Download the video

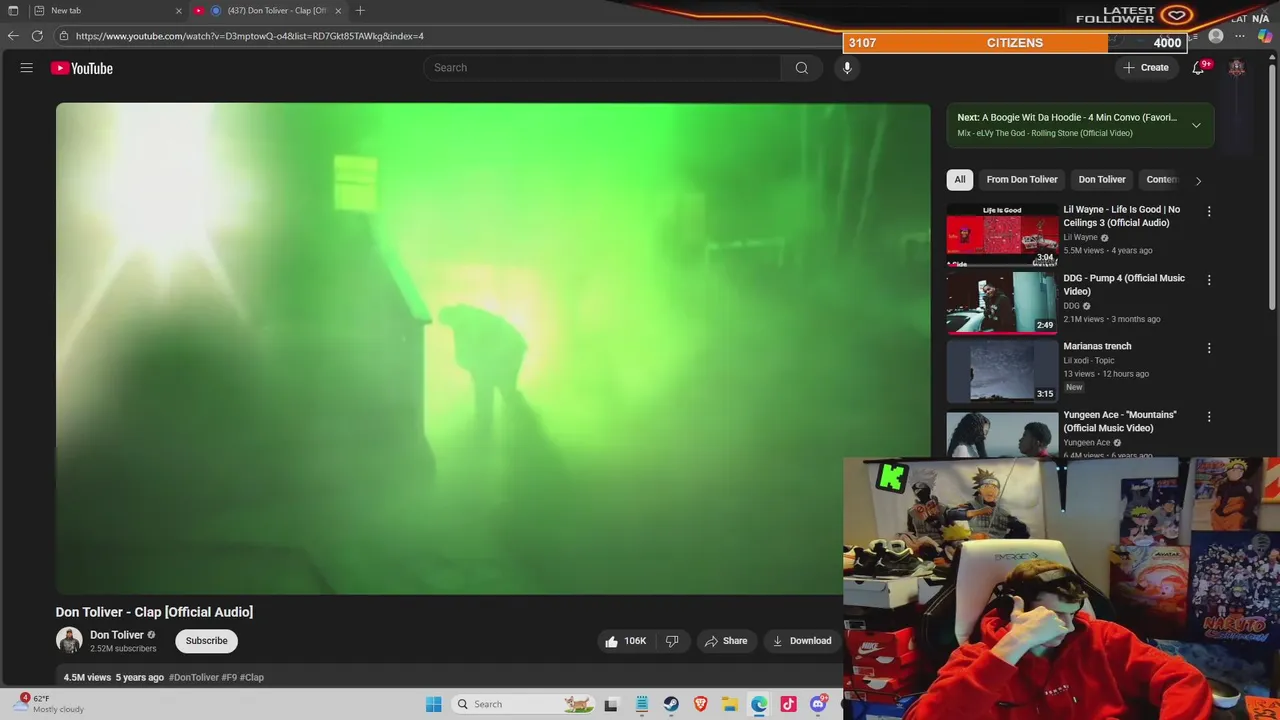(x=802, y=641)
